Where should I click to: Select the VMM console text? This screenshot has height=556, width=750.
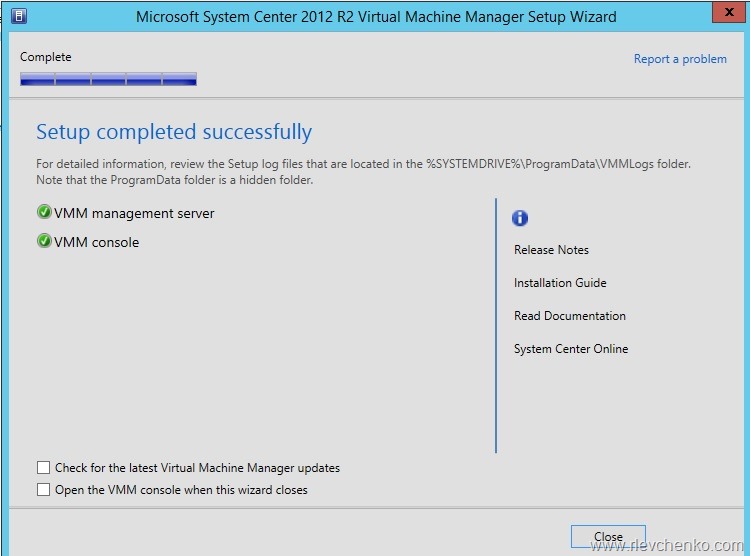click(96, 242)
